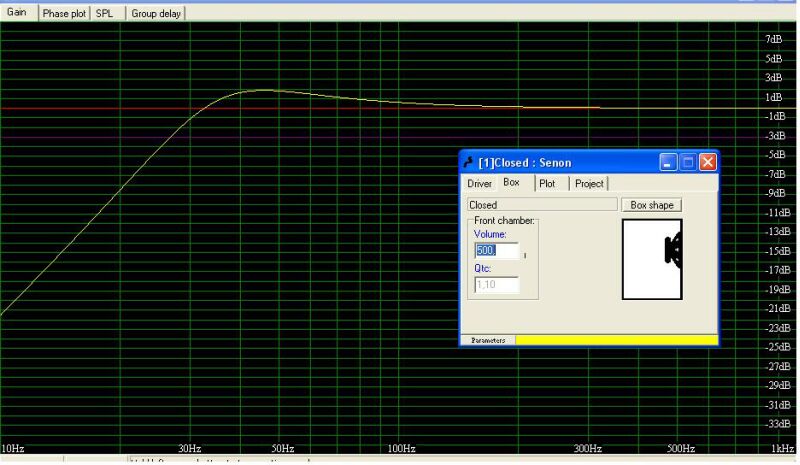Click the Qtc label
800x465 pixels.
(x=482, y=268)
